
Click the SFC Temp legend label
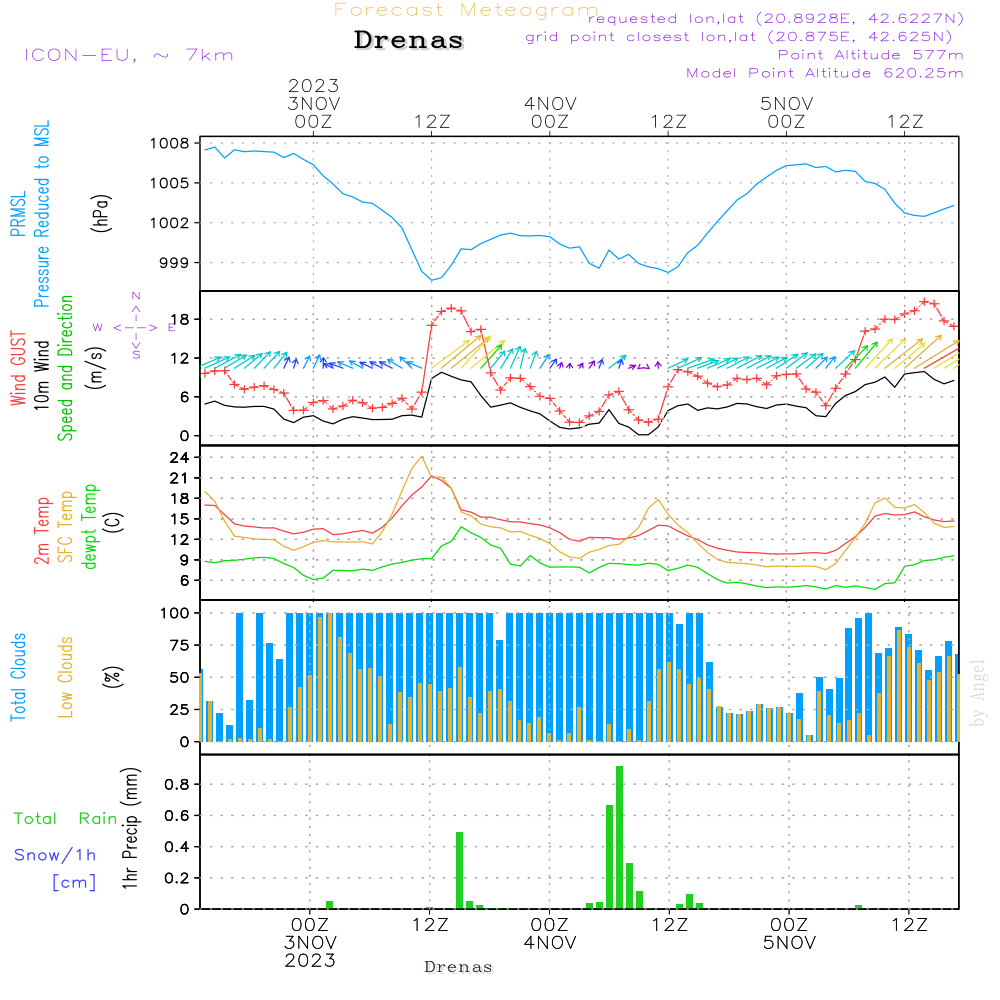click(66, 527)
